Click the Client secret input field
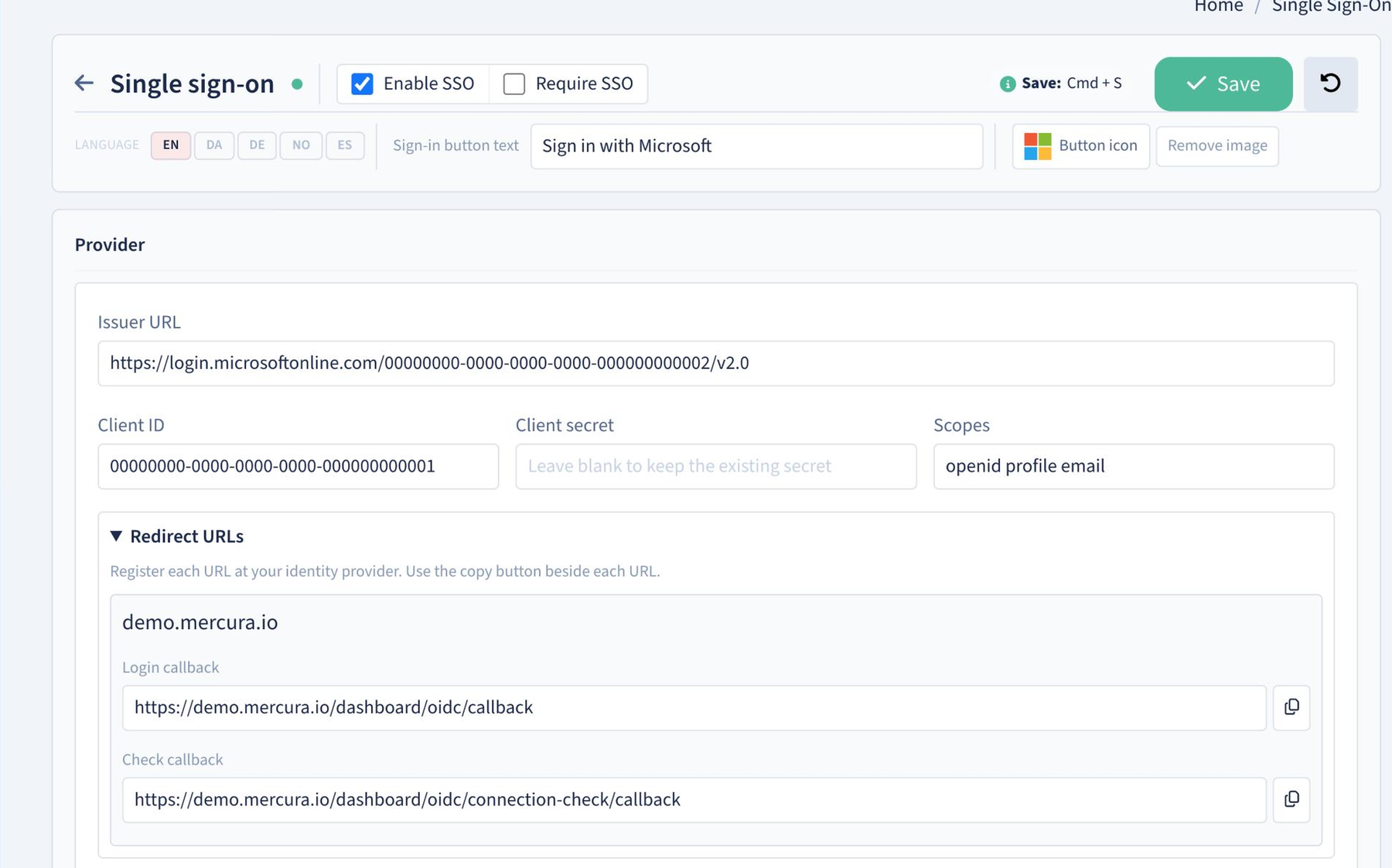The height and width of the screenshot is (868, 1392). coord(715,466)
